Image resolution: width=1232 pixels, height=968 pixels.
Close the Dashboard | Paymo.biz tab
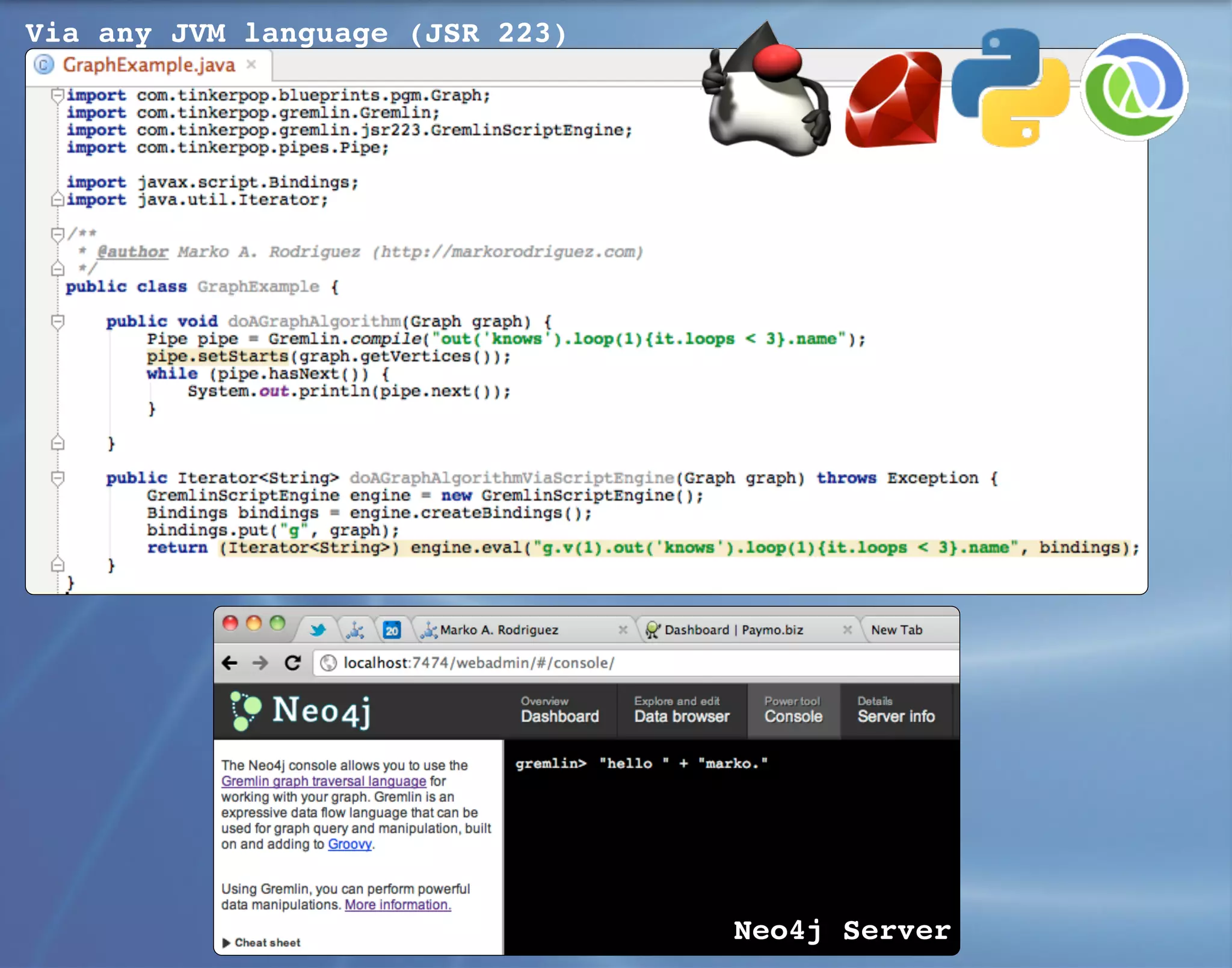pos(847,630)
